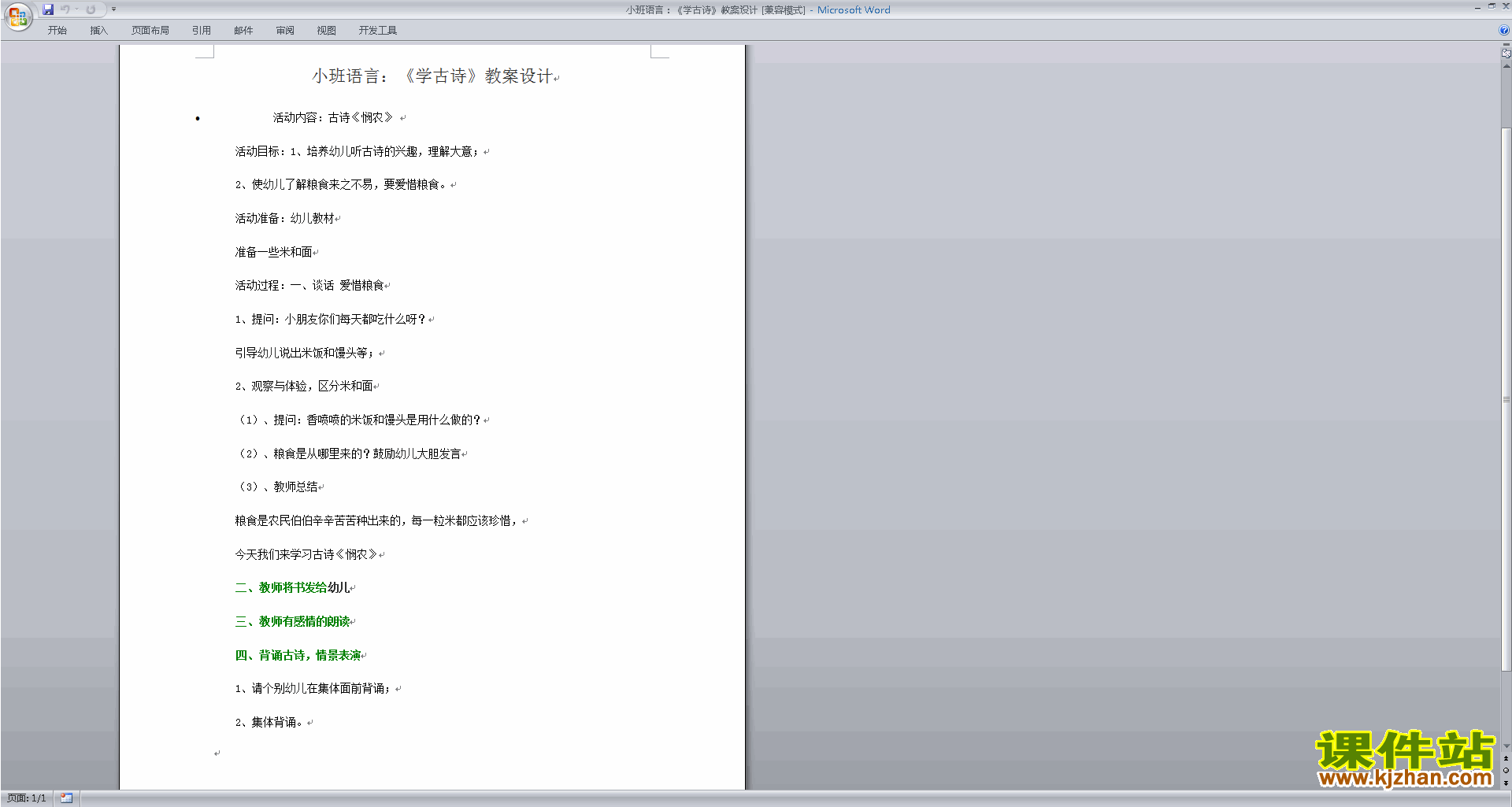The width and height of the screenshot is (1512, 807).
Task: Open the 页面布局 ribbon tab
Action: (150, 31)
